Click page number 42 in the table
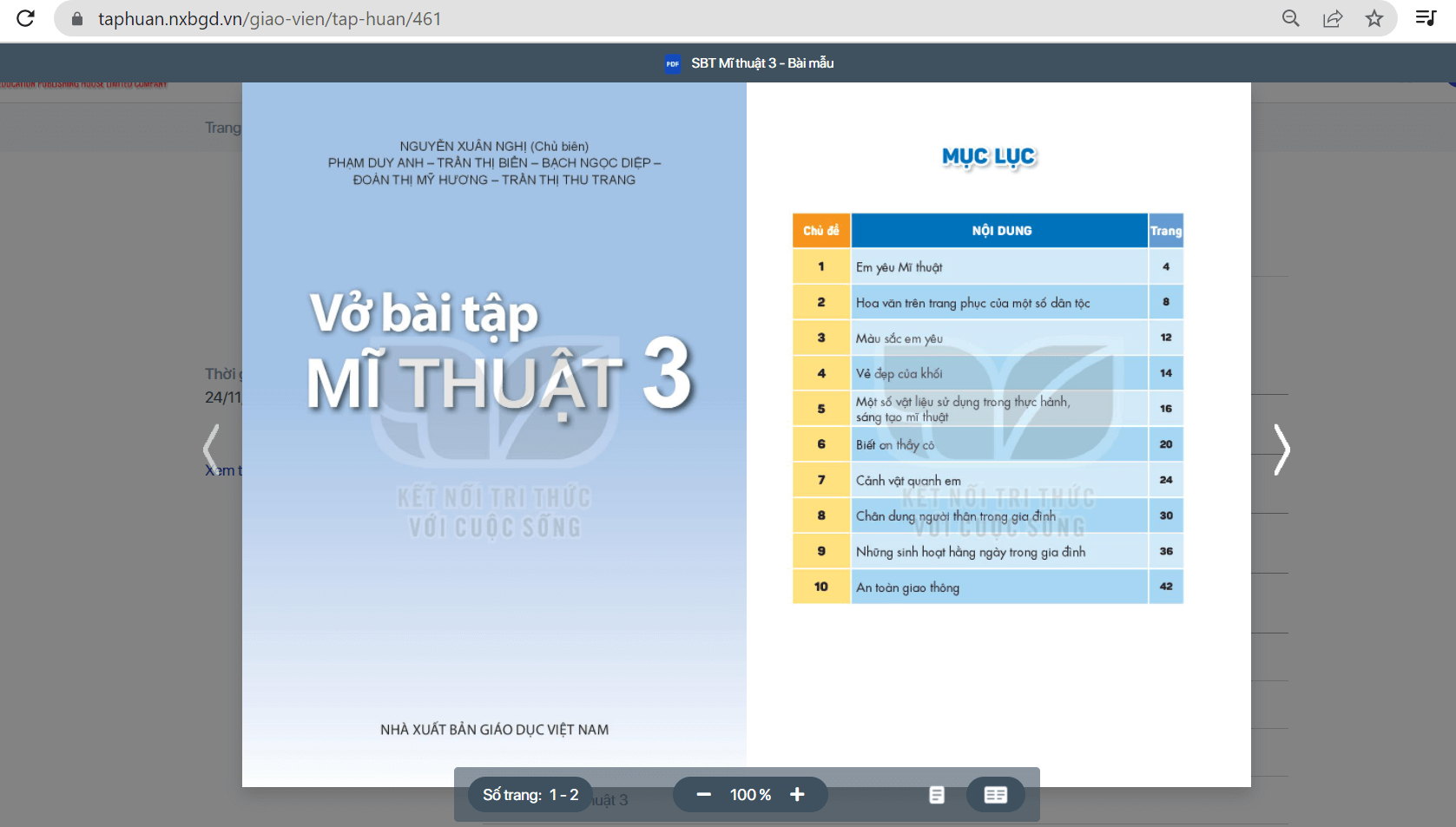 point(1166,587)
